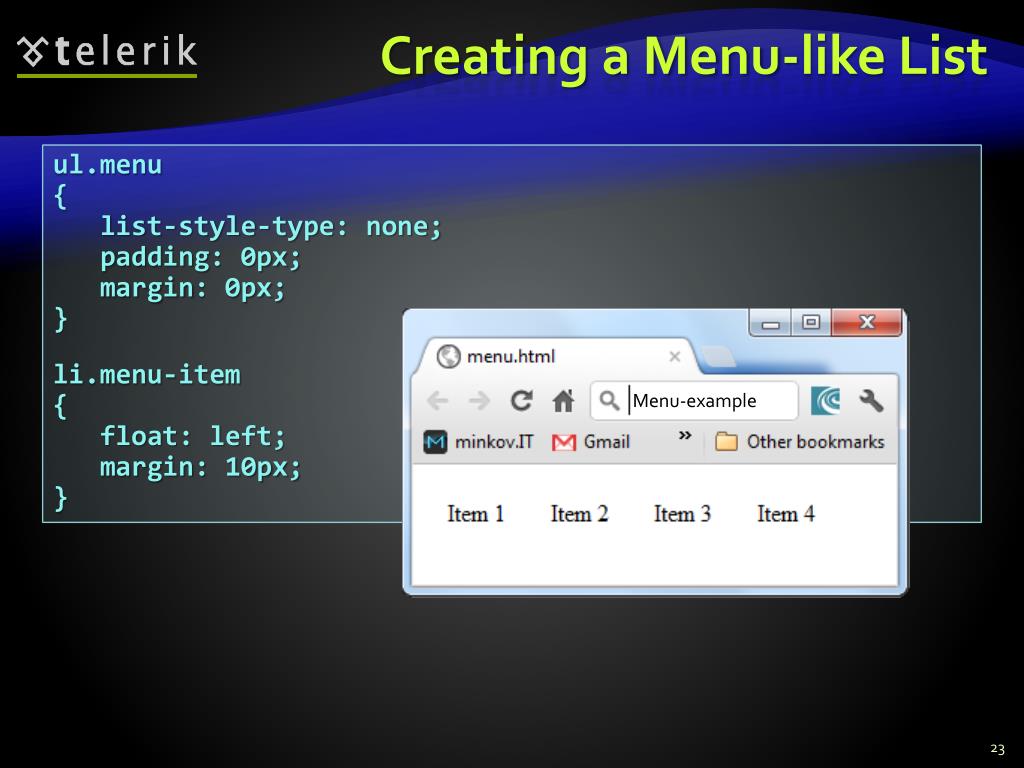This screenshot has height=768, width=1024.
Task: Click the minkov.IT bookmark icon
Action: point(435,442)
